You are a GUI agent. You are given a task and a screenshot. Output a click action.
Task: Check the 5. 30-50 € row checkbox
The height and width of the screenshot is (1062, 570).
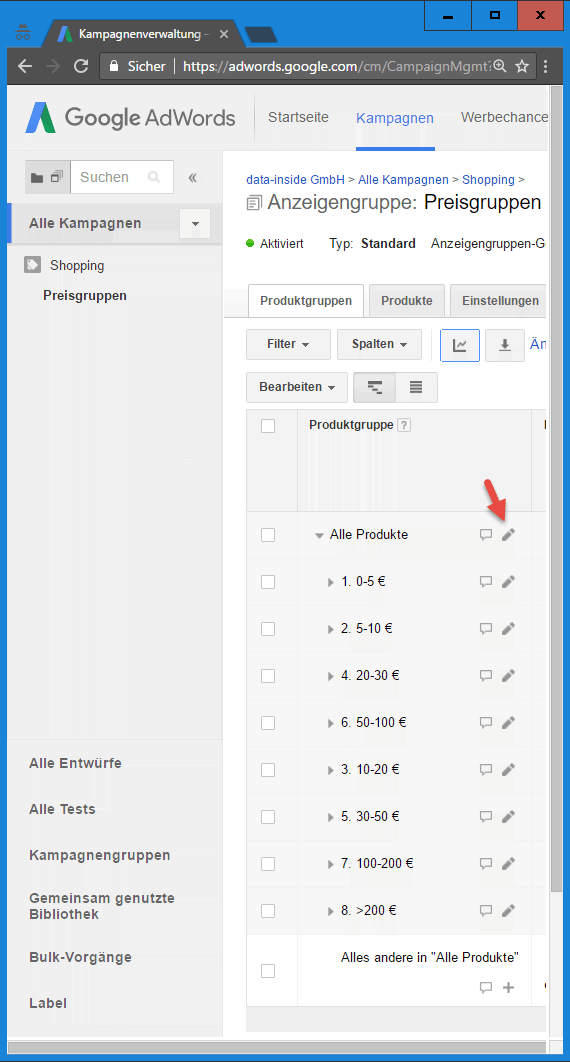coord(268,817)
